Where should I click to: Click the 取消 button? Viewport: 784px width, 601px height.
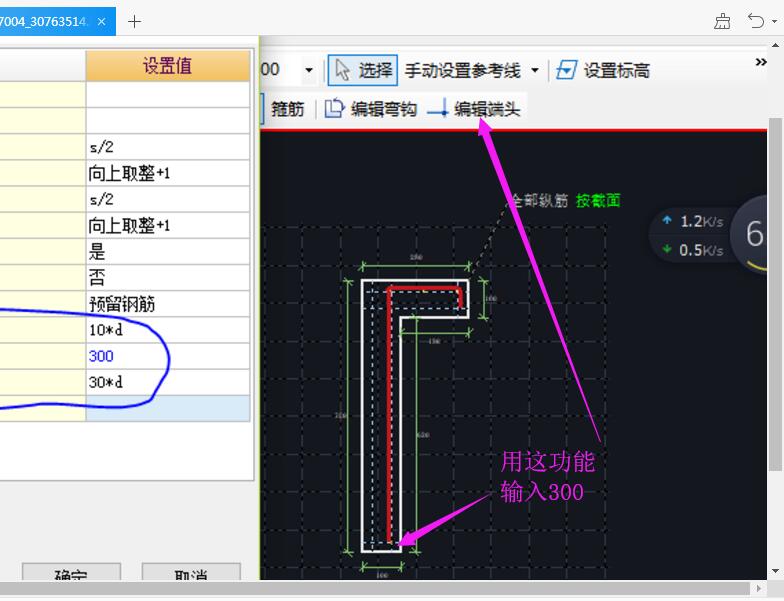click(x=191, y=572)
